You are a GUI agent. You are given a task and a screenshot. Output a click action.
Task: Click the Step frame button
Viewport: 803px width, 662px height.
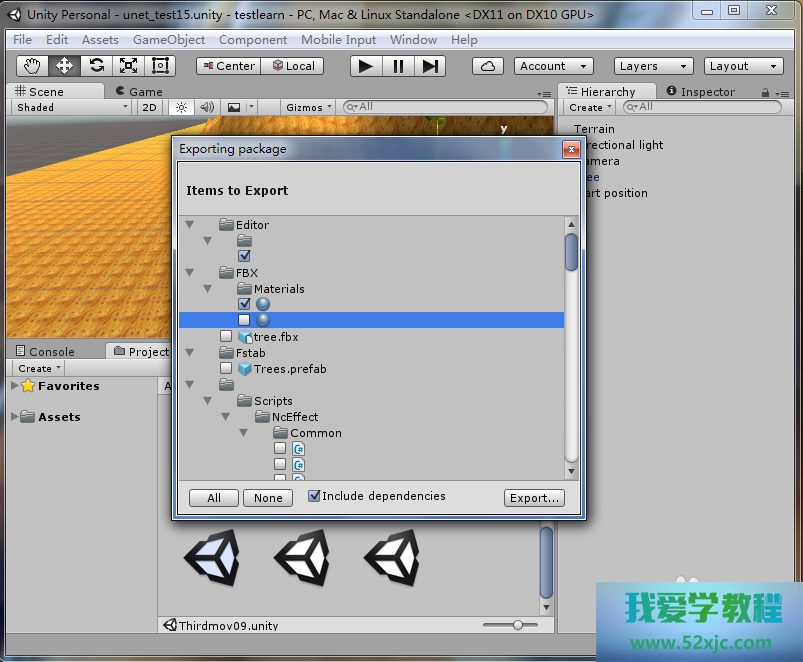(x=430, y=66)
